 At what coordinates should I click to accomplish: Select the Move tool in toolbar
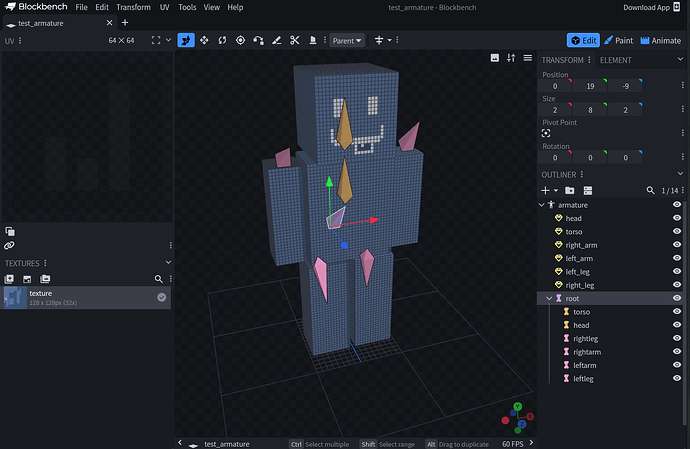click(x=186, y=40)
